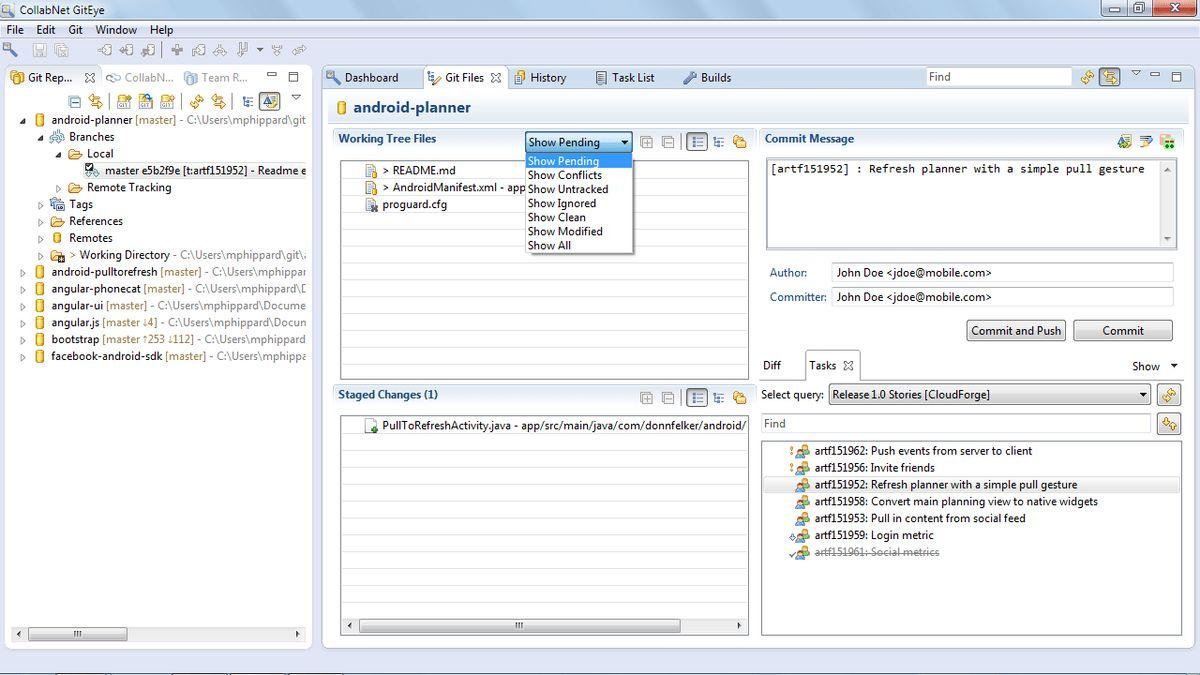Close the Git Files tab
Viewport: 1200px width, 675px height.
[496, 77]
